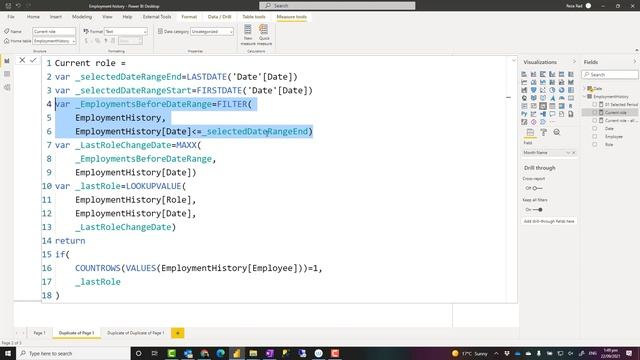The width and height of the screenshot is (640, 360).
Task: Select the R script visual
Action: pyautogui.click(x=571, y=106)
